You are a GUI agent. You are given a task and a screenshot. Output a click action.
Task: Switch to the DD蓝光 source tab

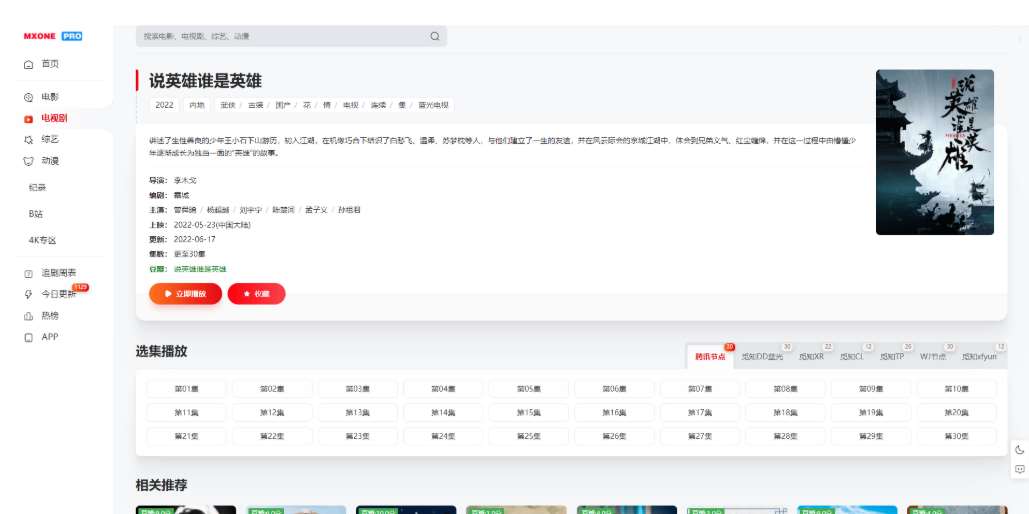coord(763,356)
